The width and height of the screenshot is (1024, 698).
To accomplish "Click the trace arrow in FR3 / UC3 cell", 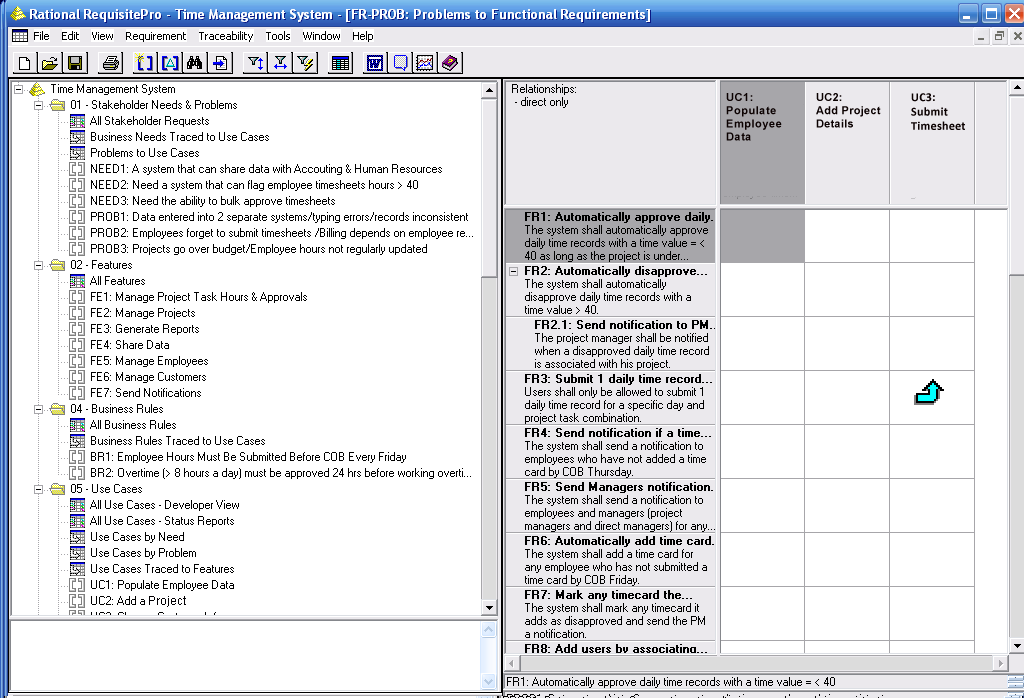I will coord(929,392).
